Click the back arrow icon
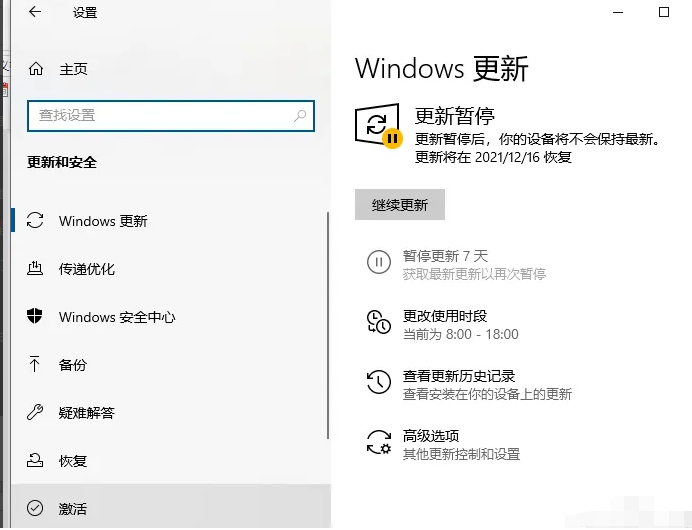This screenshot has width=692, height=530. tap(35, 12)
